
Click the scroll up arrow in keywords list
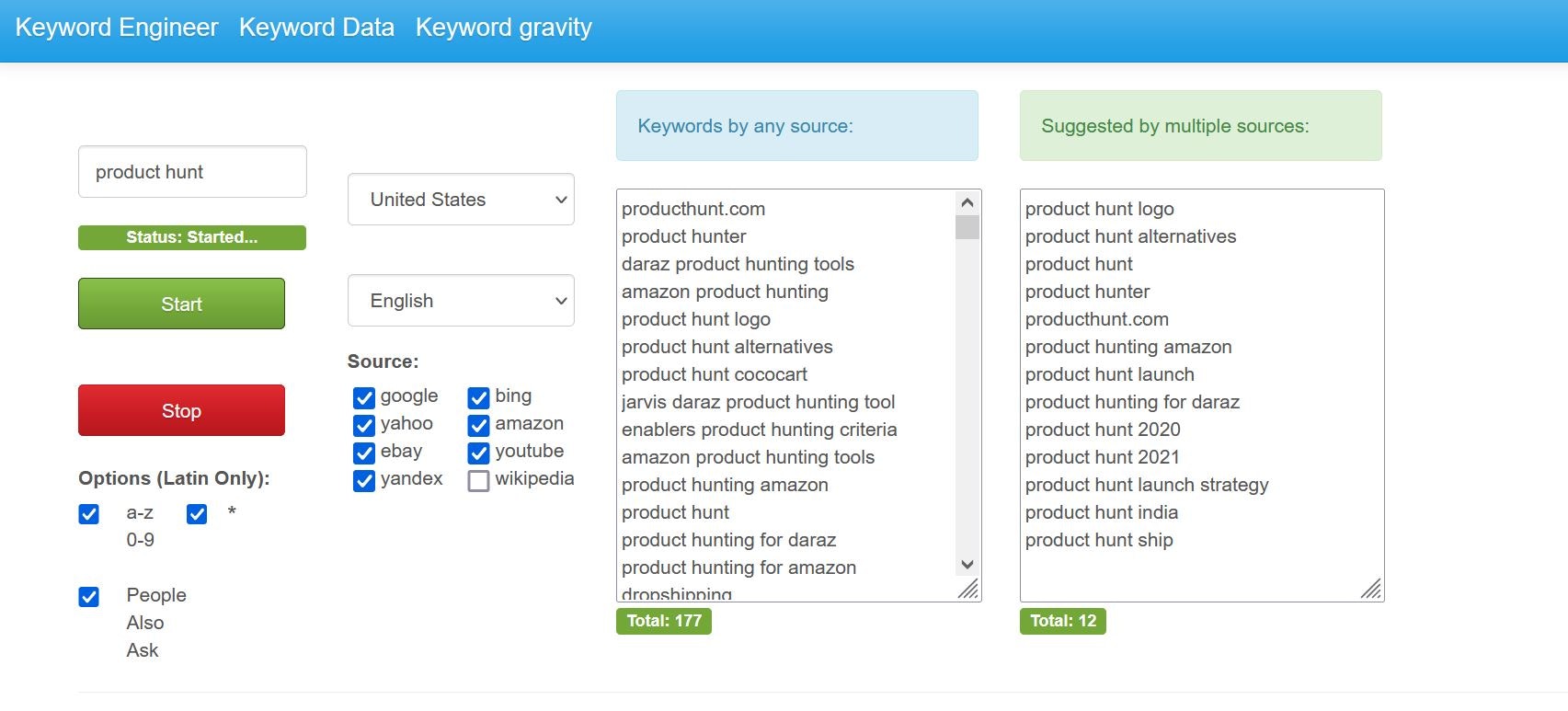pos(967,202)
